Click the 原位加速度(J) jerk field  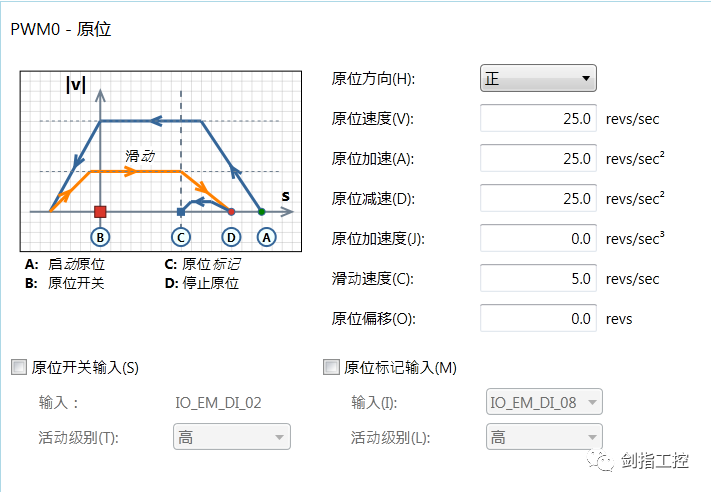click(x=539, y=238)
